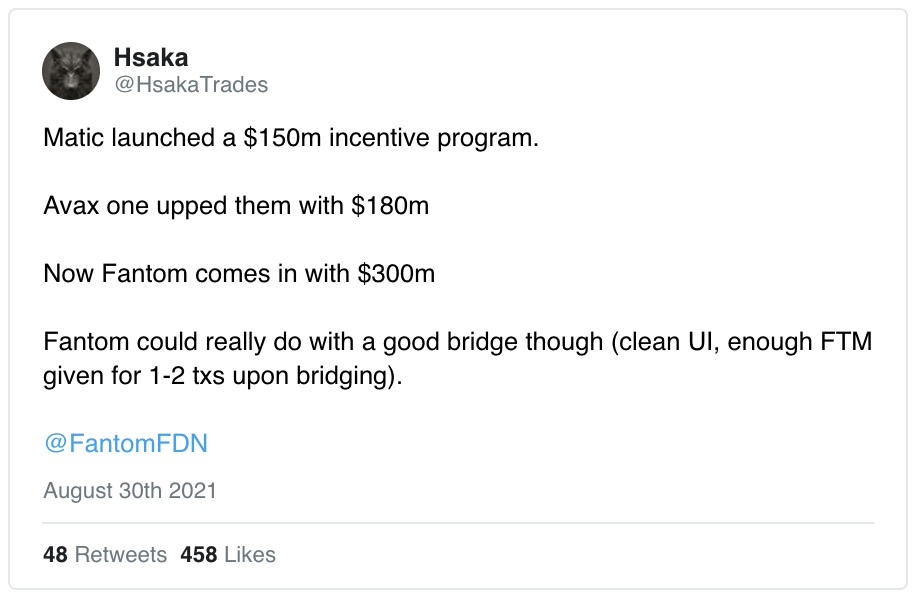Follow the @FantomFDN mention link
Viewport: 916px width, 602px height.
click(x=126, y=443)
